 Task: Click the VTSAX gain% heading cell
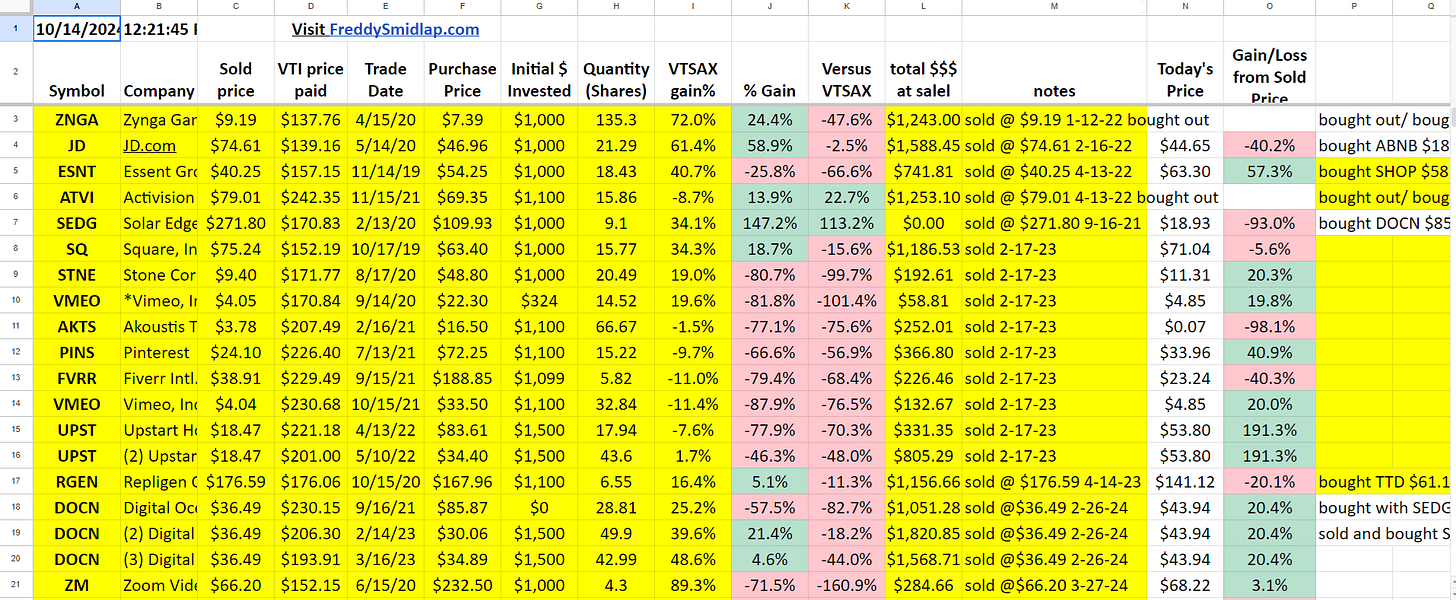click(x=693, y=73)
